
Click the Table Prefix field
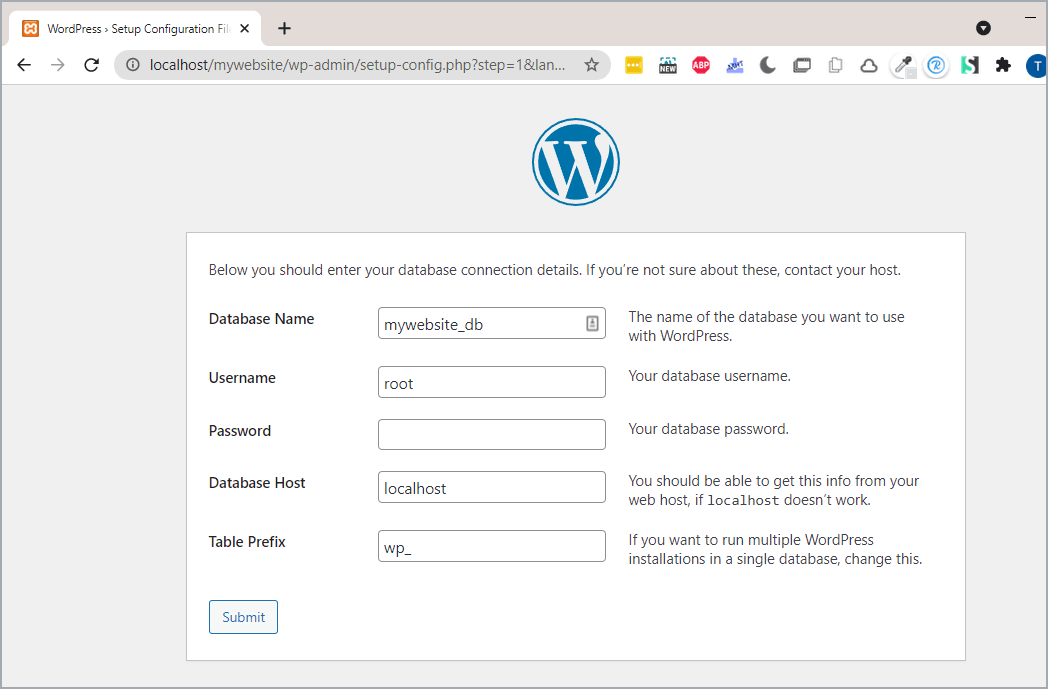(491, 546)
